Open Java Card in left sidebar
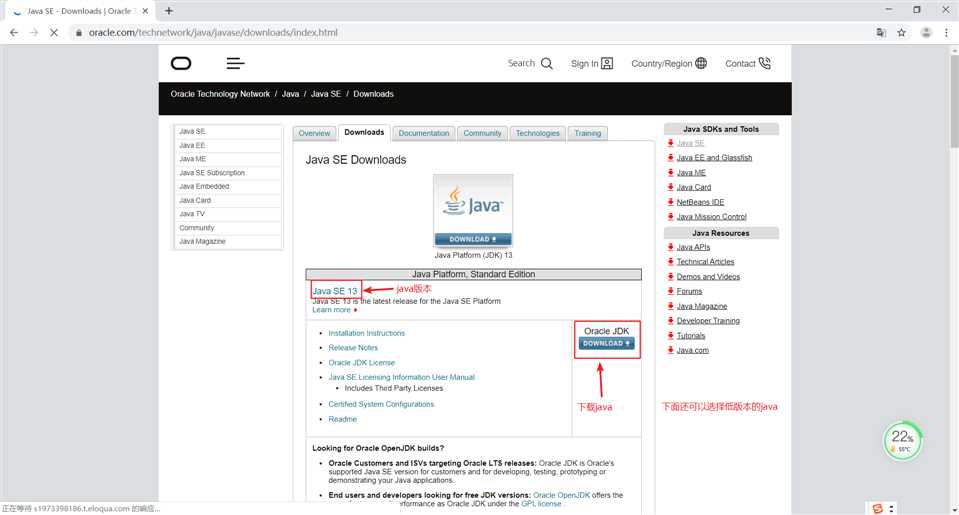 pos(228,201)
